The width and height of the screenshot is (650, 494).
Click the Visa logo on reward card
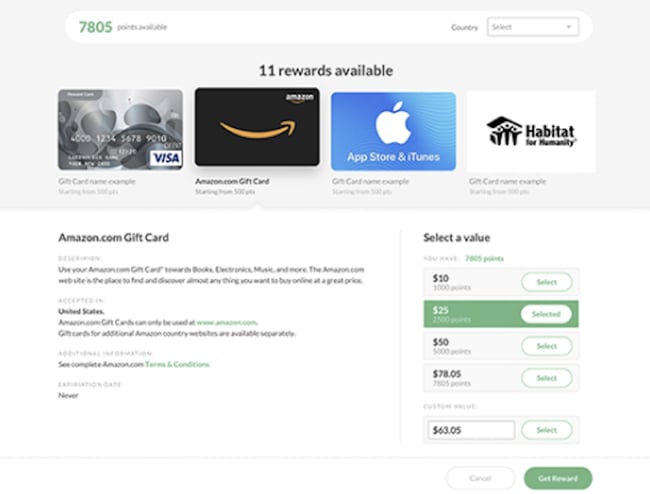[166, 158]
